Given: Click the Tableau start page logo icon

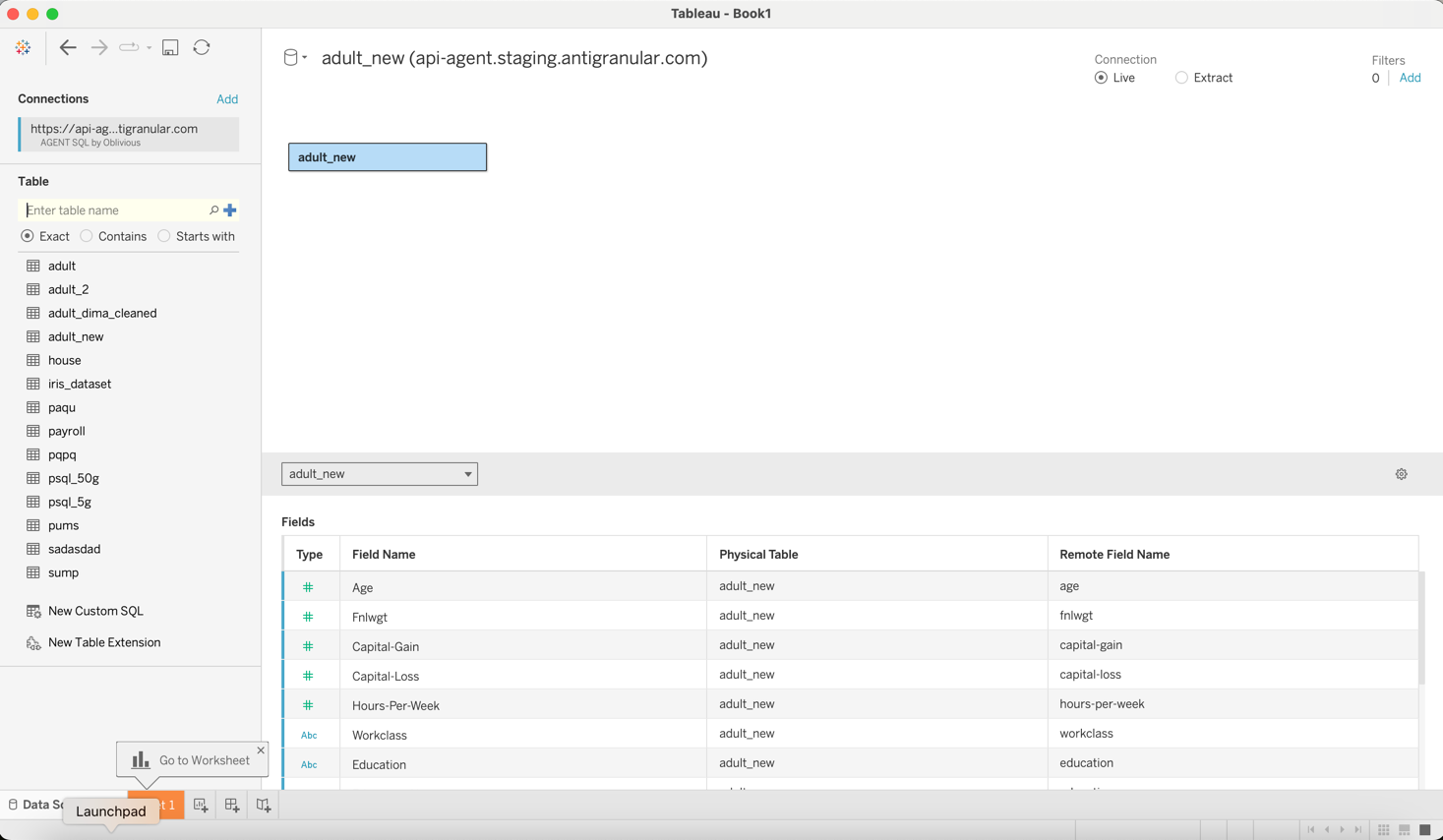Looking at the screenshot, I should (23, 47).
